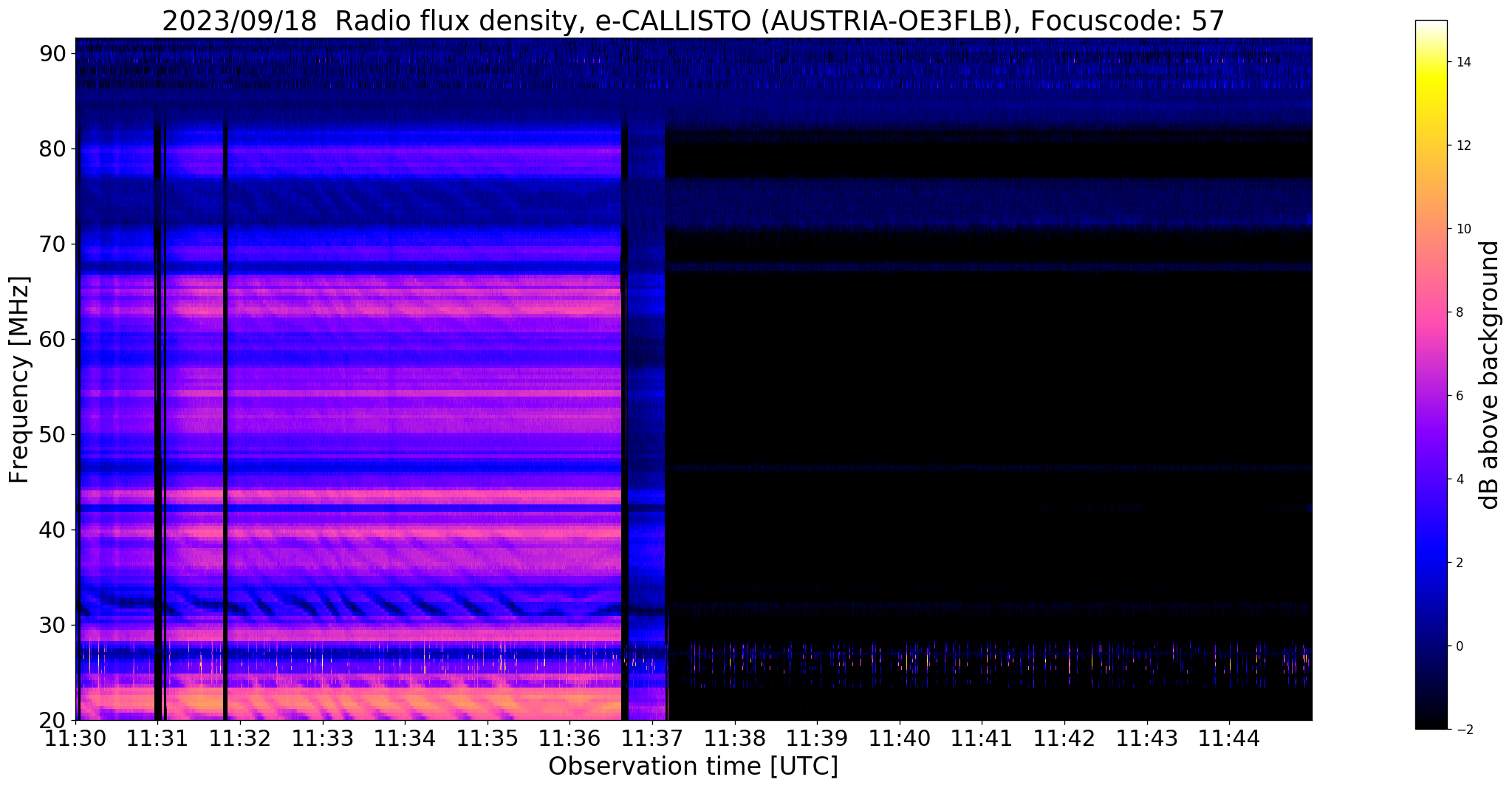The width and height of the screenshot is (1512, 788).
Task: Click the colorbar tick value 0
Action: [1459, 646]
